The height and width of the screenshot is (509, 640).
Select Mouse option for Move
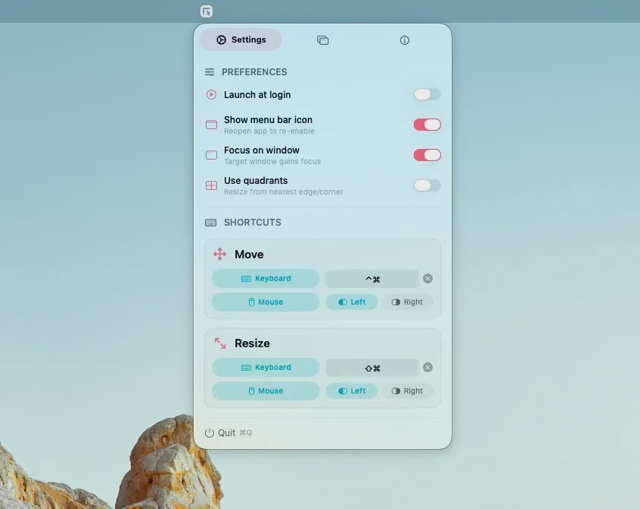point(266,302)
